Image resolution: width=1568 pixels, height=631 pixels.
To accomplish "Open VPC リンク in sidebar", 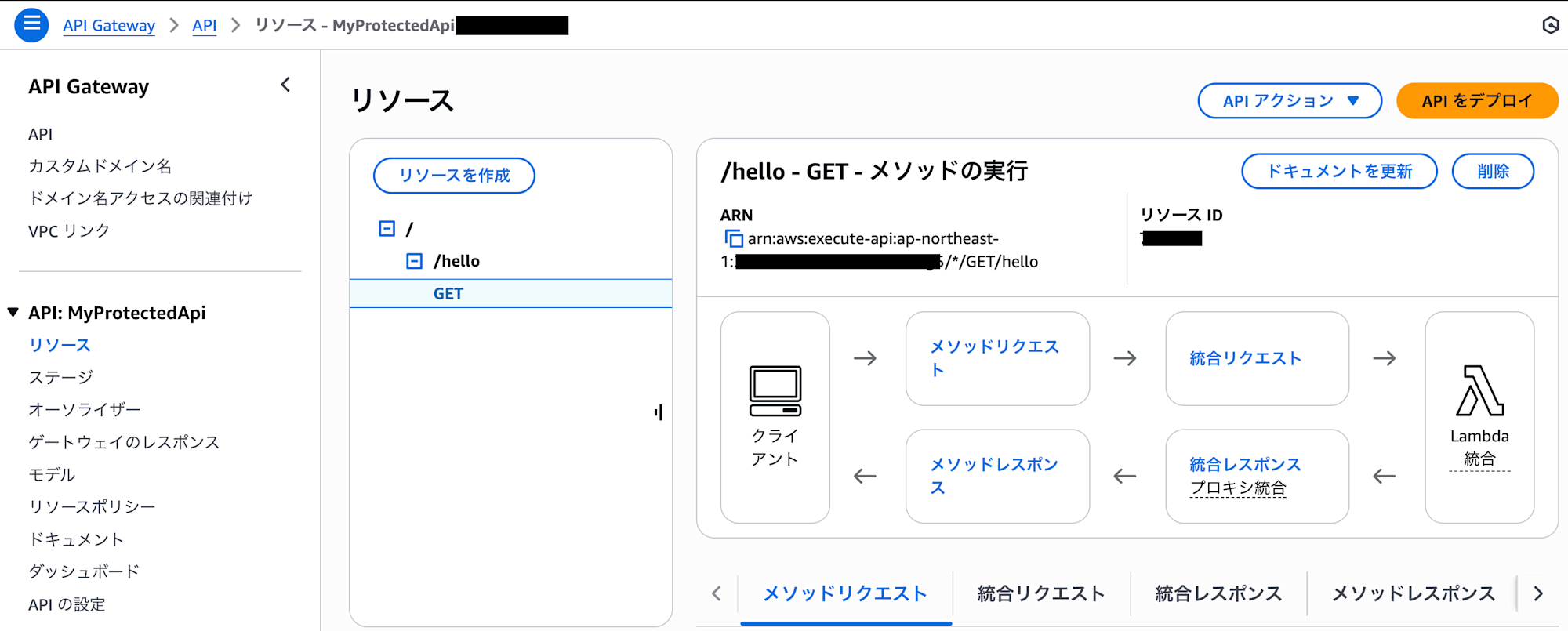I will (69, 231).
